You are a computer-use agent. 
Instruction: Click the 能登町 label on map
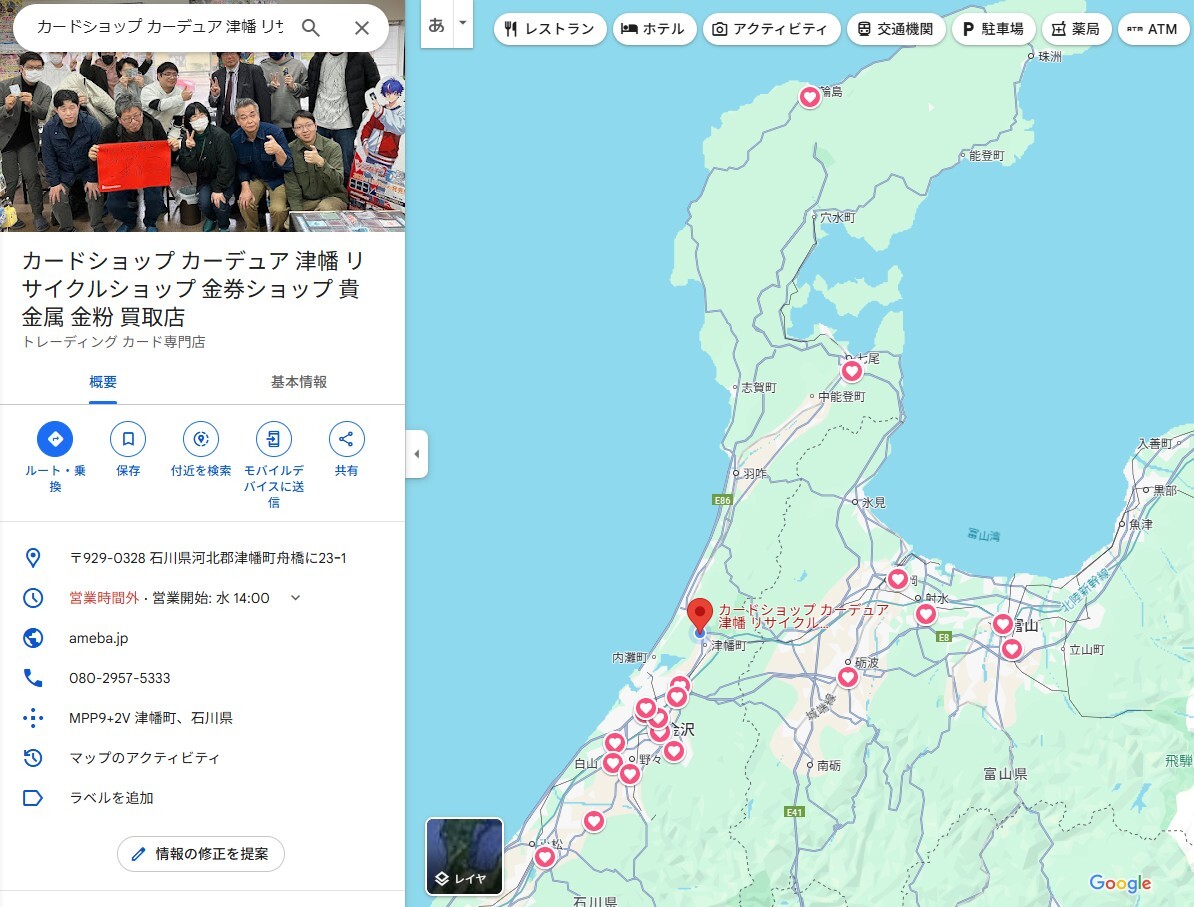986,155
